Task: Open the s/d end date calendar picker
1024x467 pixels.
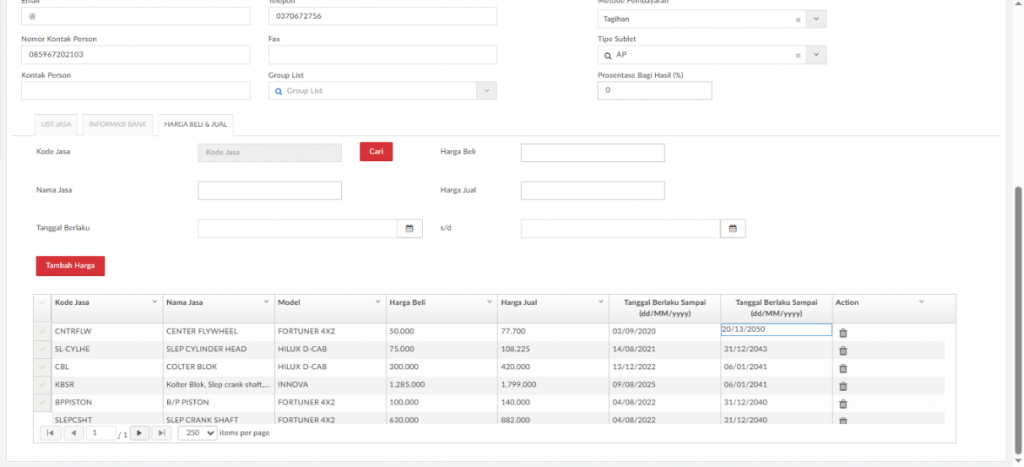Action: (732, 229)
